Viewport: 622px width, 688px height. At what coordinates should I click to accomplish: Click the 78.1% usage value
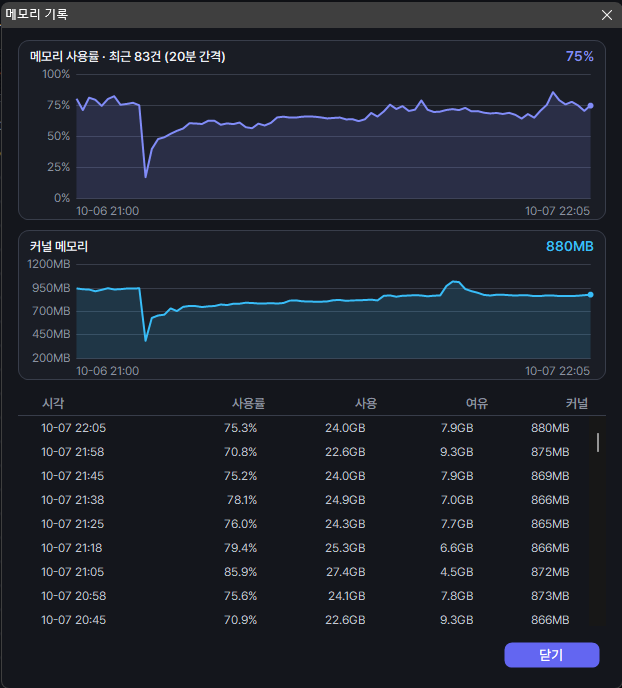(242, 500)
